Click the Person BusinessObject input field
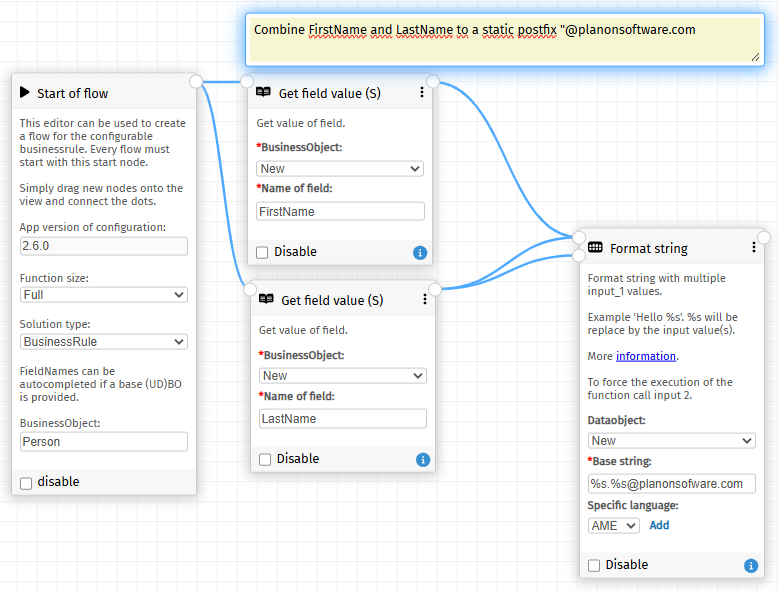This screenshot has width=778, height=593. tap(104, 442)
